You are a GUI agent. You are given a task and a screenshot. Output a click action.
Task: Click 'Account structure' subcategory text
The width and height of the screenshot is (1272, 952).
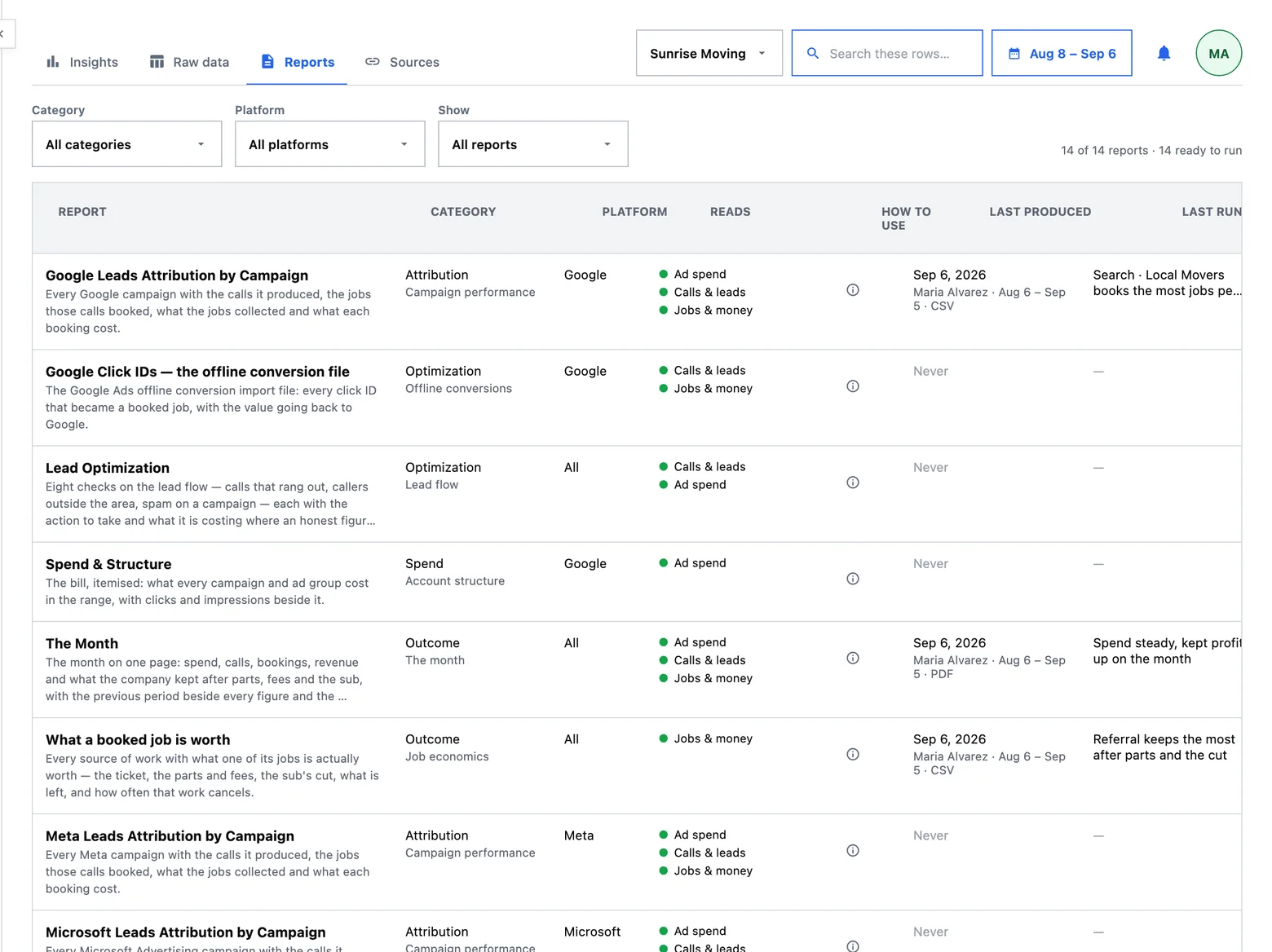(x=455, y=581)
